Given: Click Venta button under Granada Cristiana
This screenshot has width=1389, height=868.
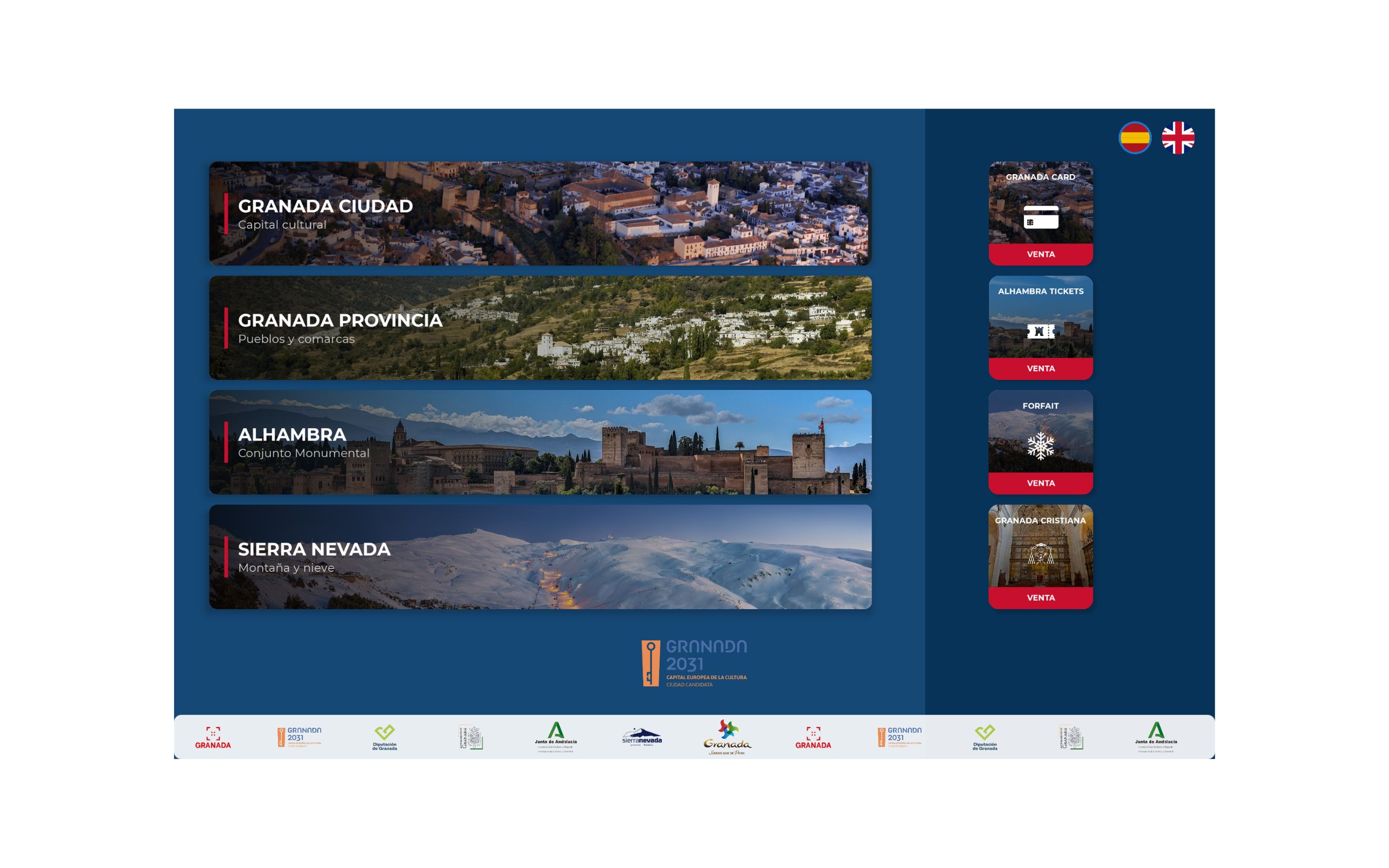Looking at the screenshot, I should point(1041,598).
